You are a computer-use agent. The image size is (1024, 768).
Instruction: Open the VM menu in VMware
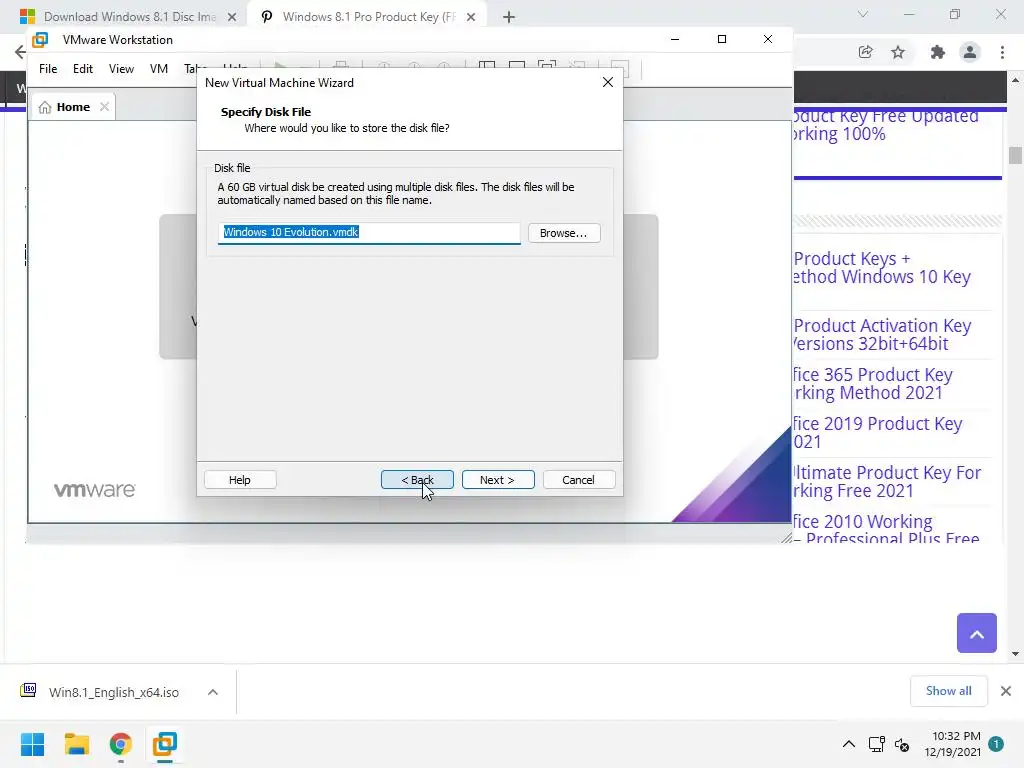click(159, 69)
